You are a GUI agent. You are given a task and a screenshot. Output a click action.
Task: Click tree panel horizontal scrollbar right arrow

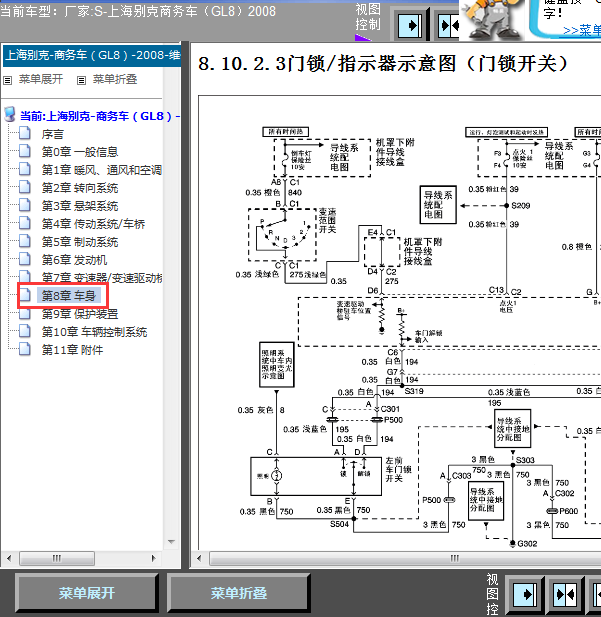point(154,558)
